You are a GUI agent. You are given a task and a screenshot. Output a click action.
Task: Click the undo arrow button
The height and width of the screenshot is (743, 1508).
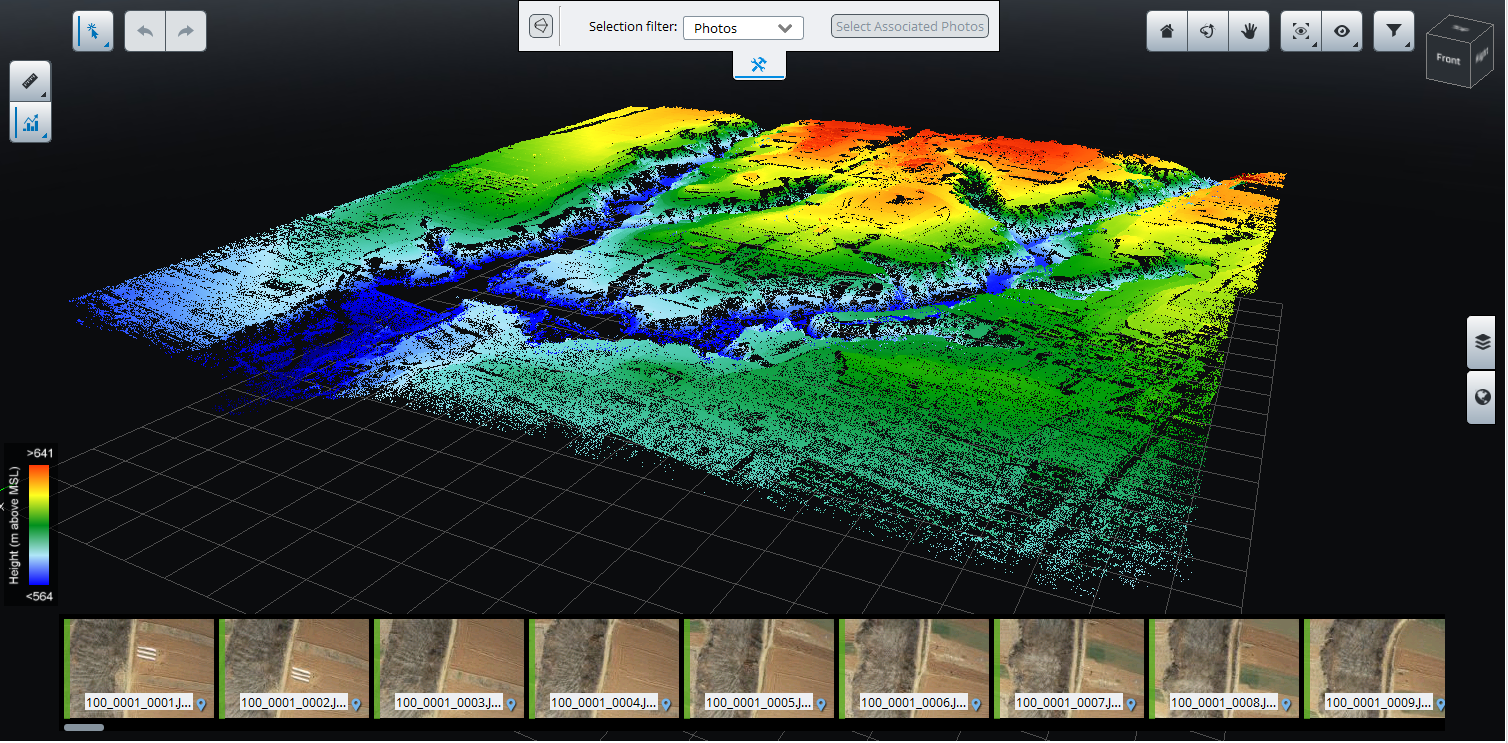(x=145, y=31)
